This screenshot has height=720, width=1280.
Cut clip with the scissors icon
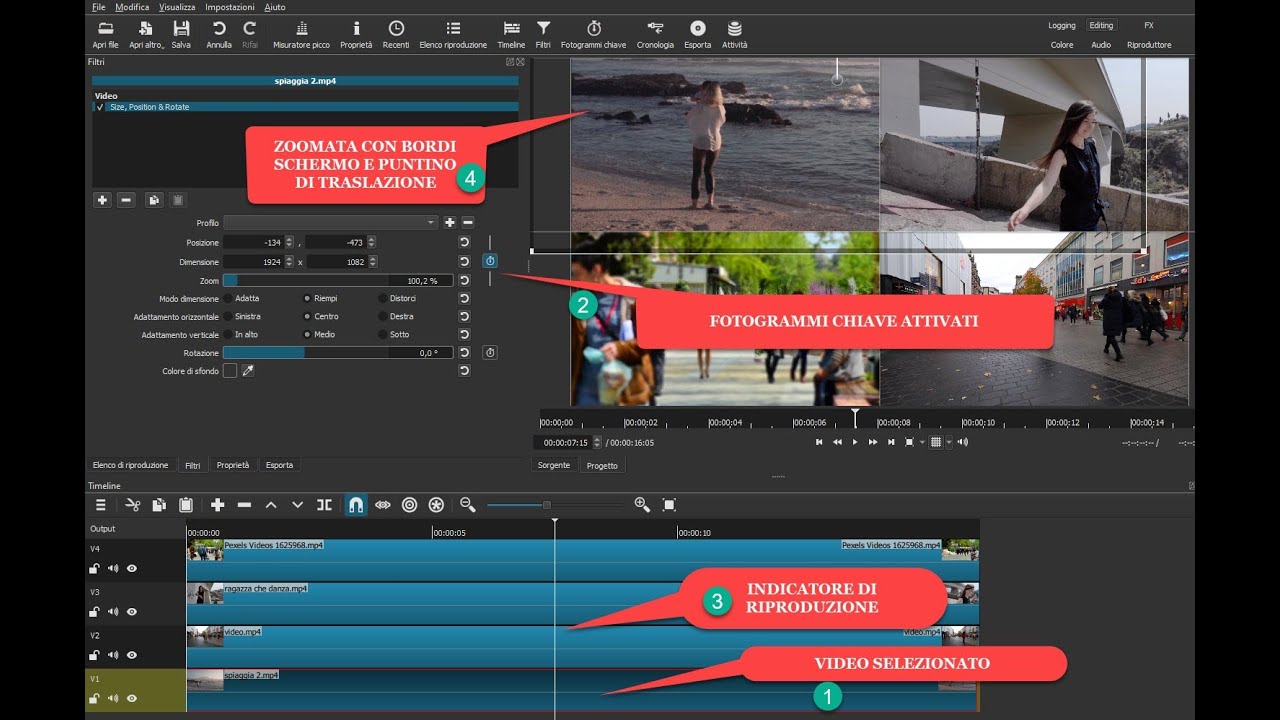click(132, 505)
